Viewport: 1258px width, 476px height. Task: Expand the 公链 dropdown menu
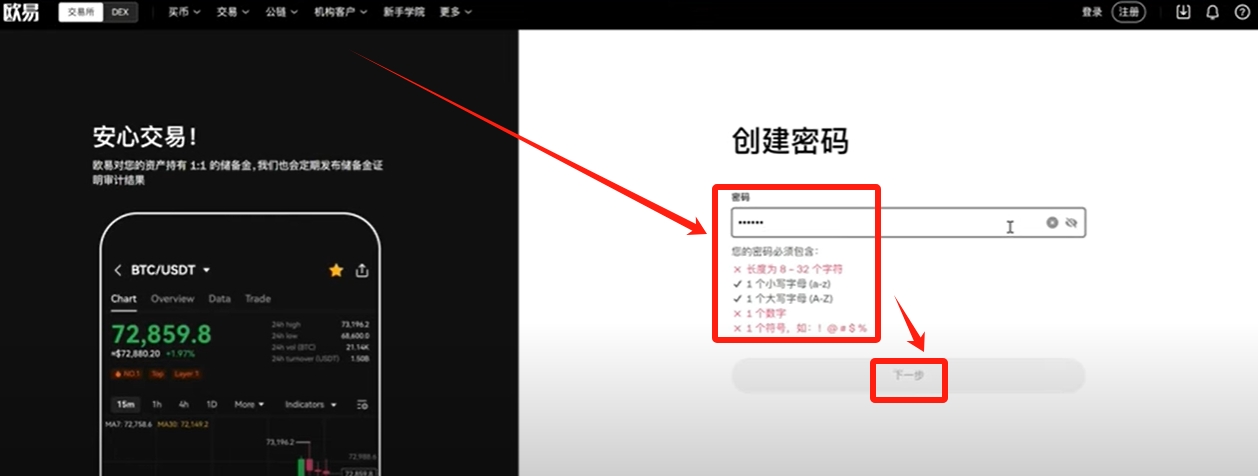pyautogui.click(x=282, y=12)
